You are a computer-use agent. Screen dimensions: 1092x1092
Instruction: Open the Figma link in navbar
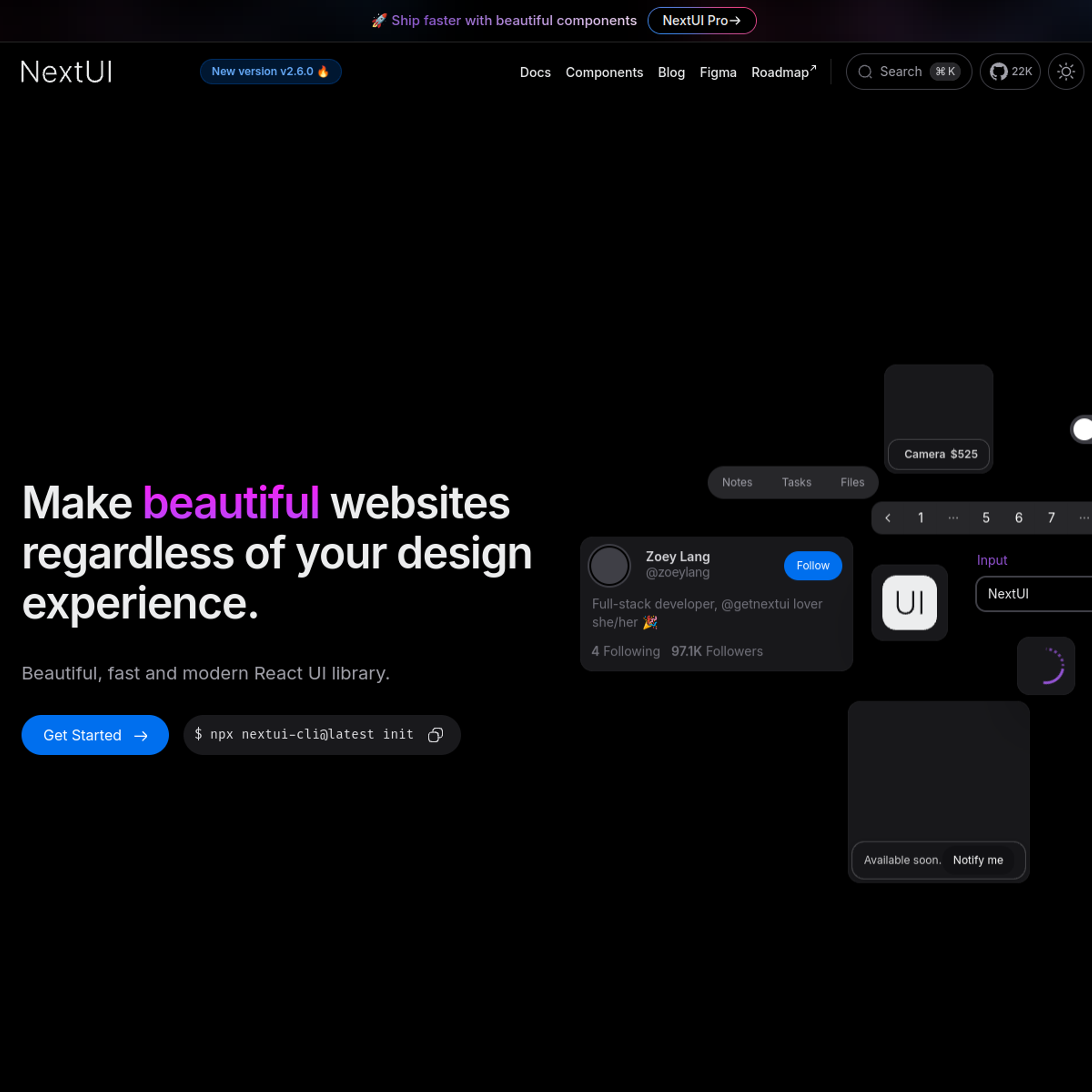pos(718,72)
